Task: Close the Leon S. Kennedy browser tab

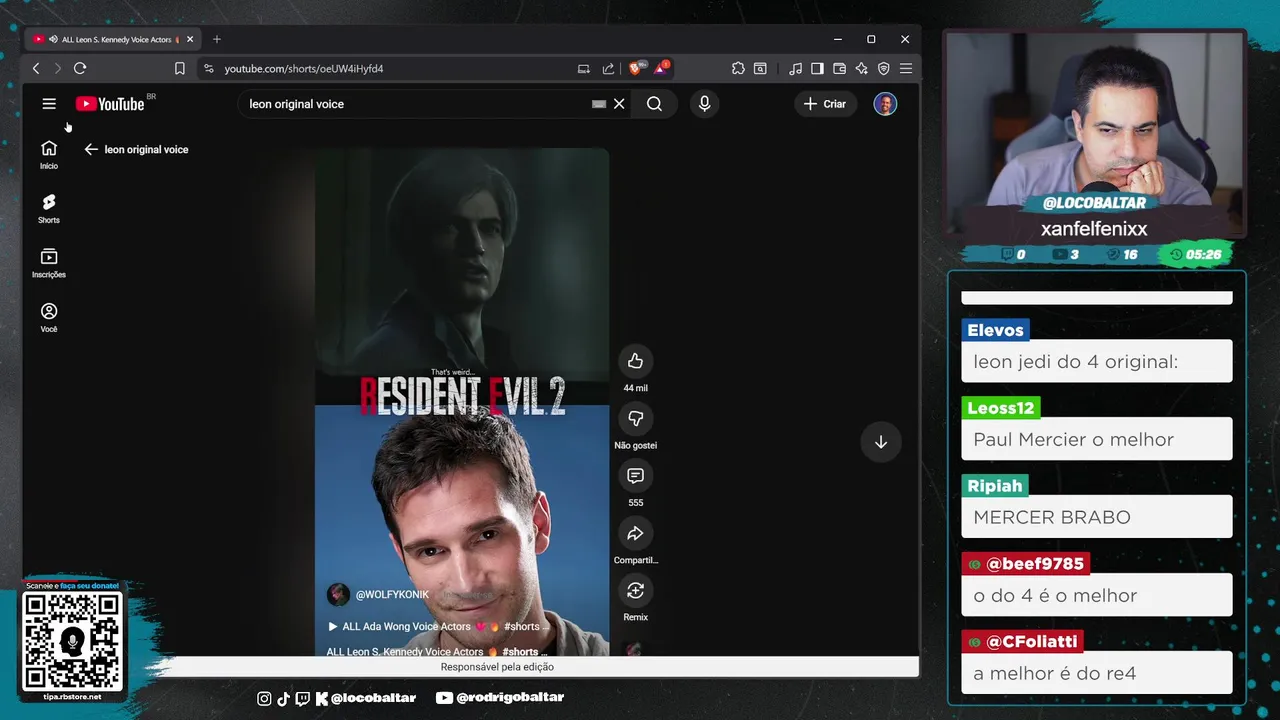Action: click(190, 39)
